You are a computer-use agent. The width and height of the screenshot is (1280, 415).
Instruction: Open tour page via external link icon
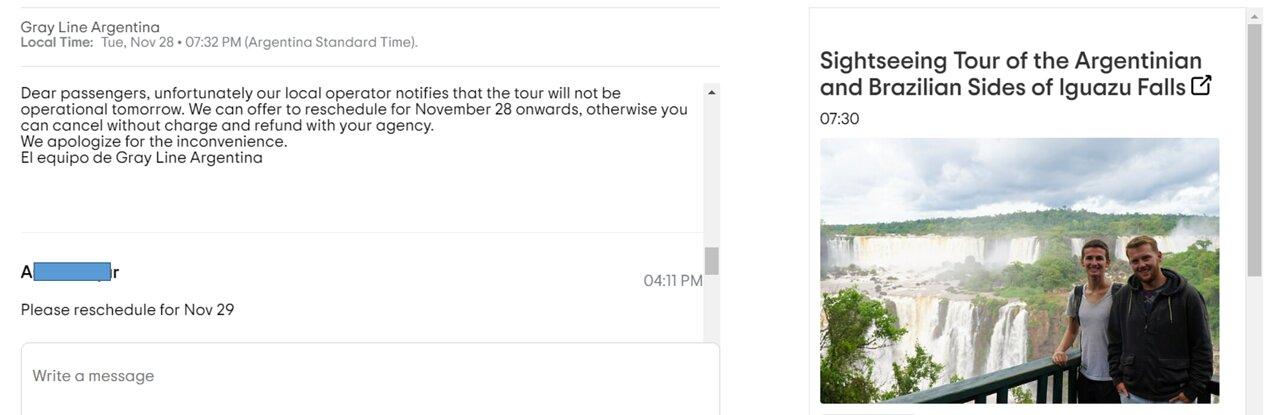pos(1201,85)
